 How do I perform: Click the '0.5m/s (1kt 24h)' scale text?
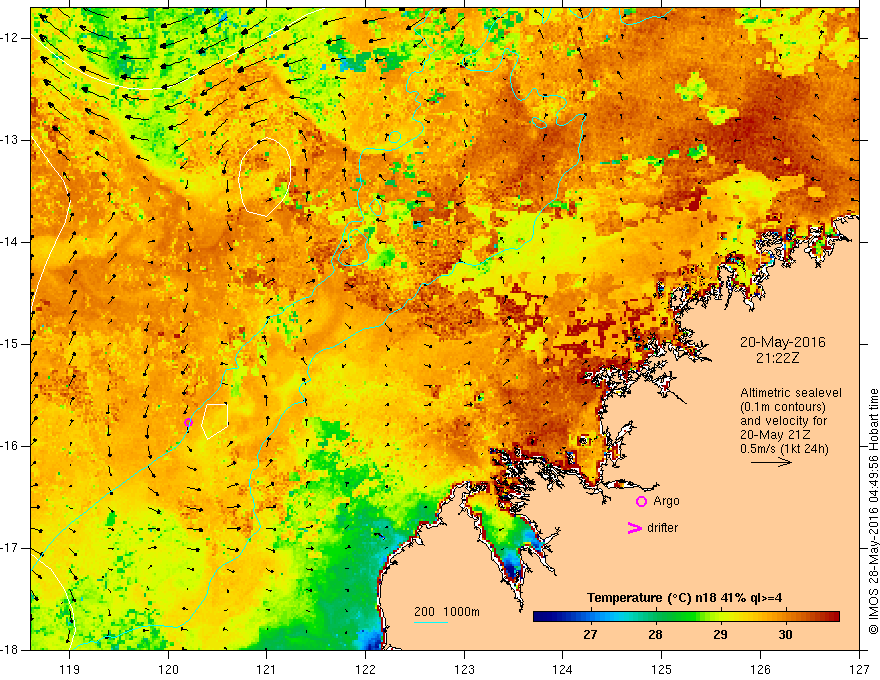(x=784, y=449)
